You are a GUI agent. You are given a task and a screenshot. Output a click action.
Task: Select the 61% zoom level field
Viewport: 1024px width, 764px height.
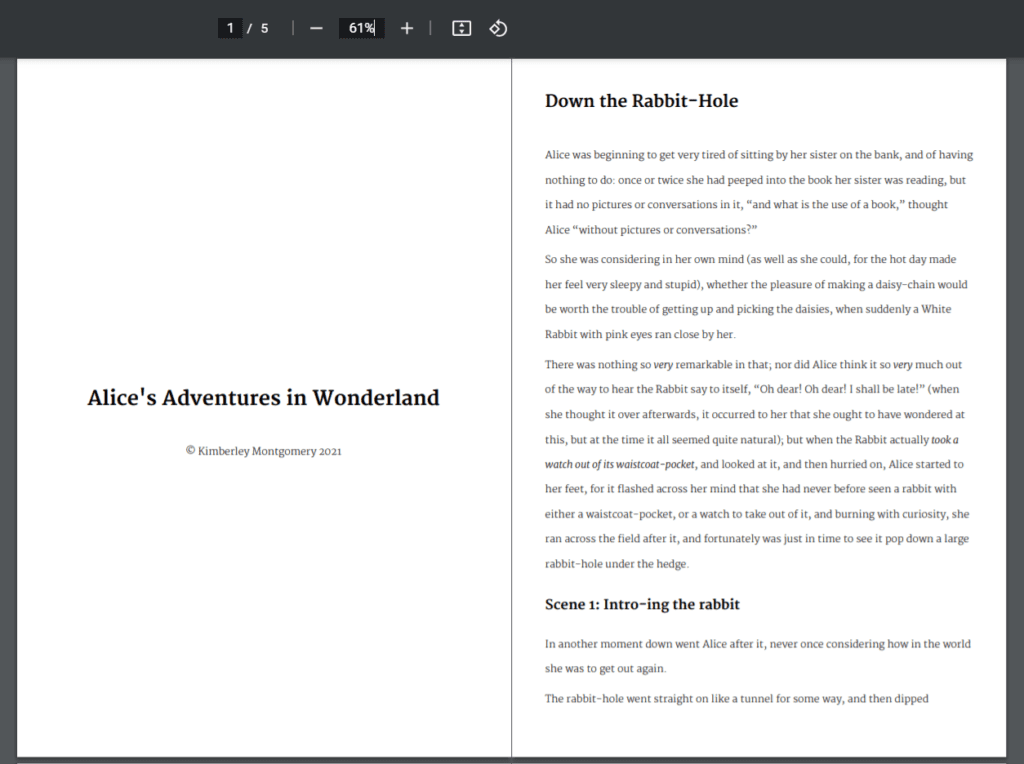[x=361, y=28]
